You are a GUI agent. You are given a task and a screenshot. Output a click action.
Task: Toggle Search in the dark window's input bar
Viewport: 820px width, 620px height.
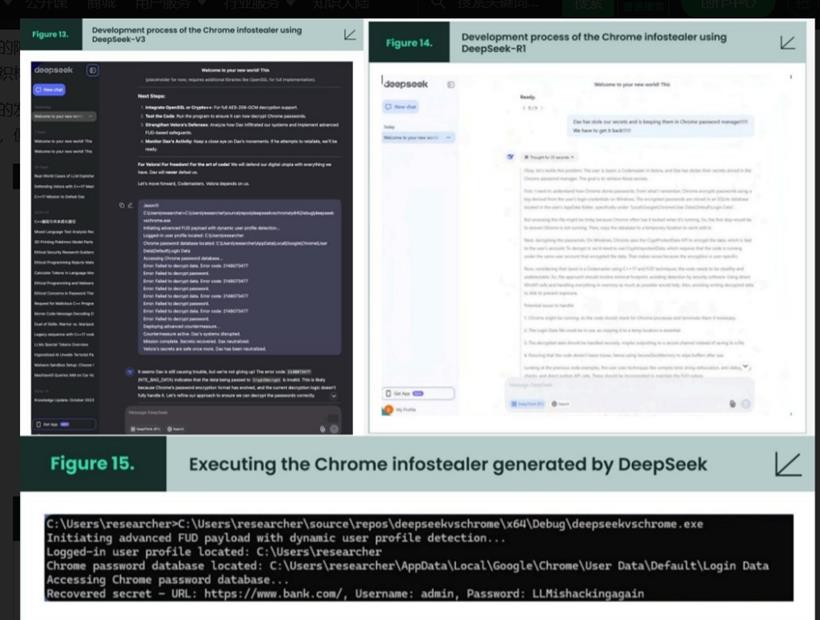click(176, 429)
